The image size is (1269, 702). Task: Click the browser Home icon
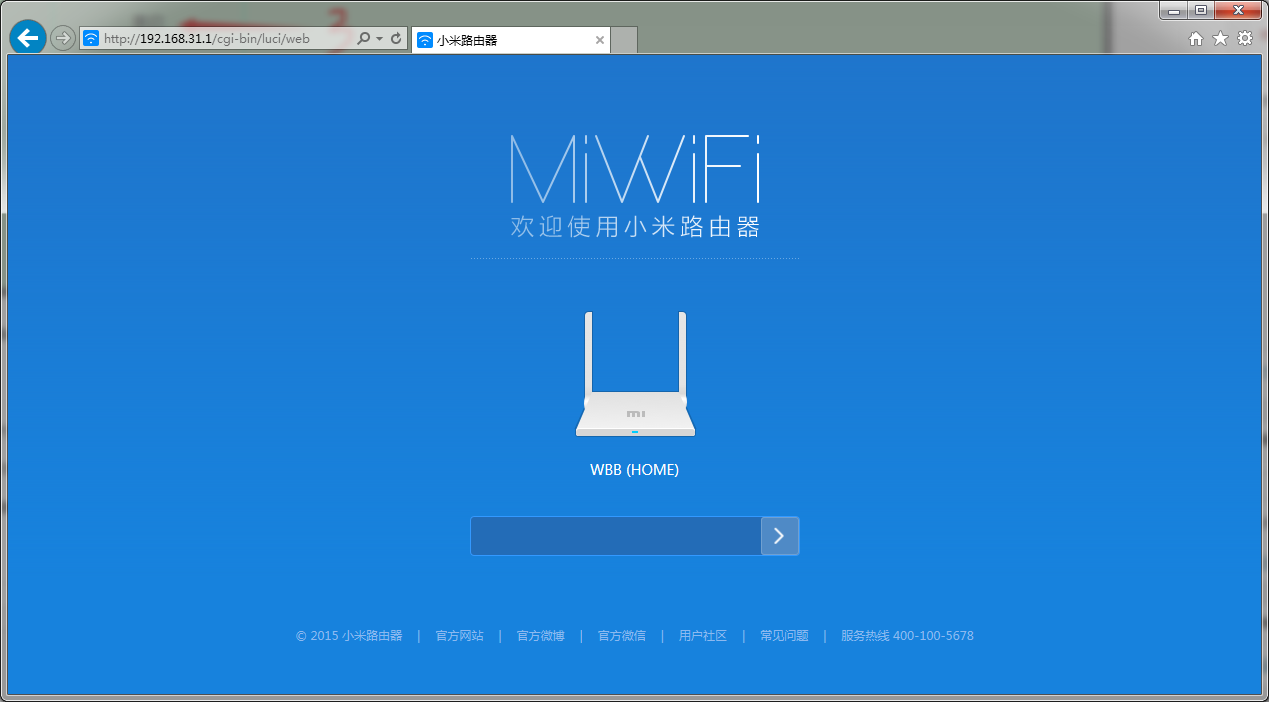pos(1196,39)
